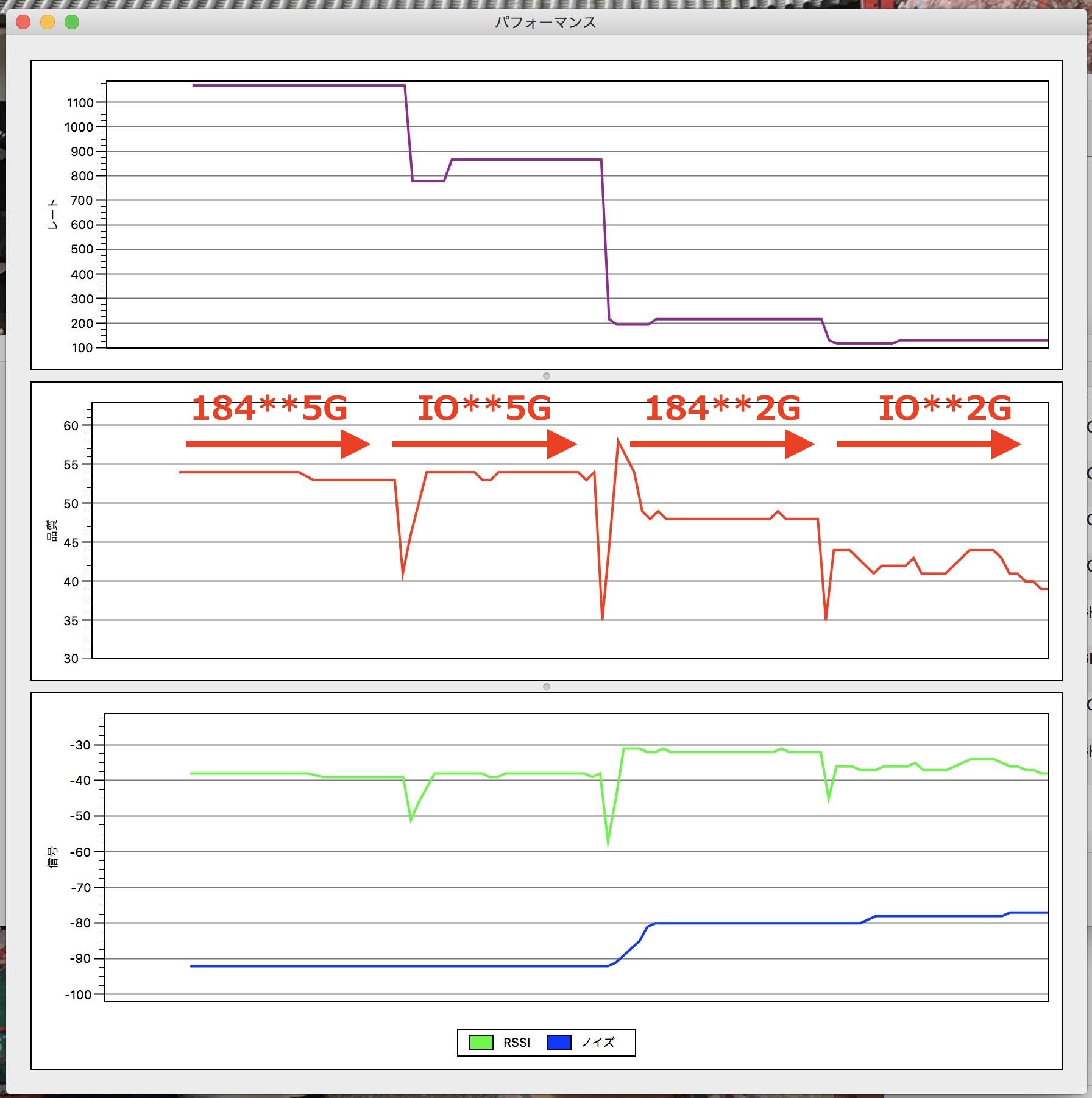Click the -30 tick on the 信号 axis
The image size is (1092, 1098).
(80, 745)
